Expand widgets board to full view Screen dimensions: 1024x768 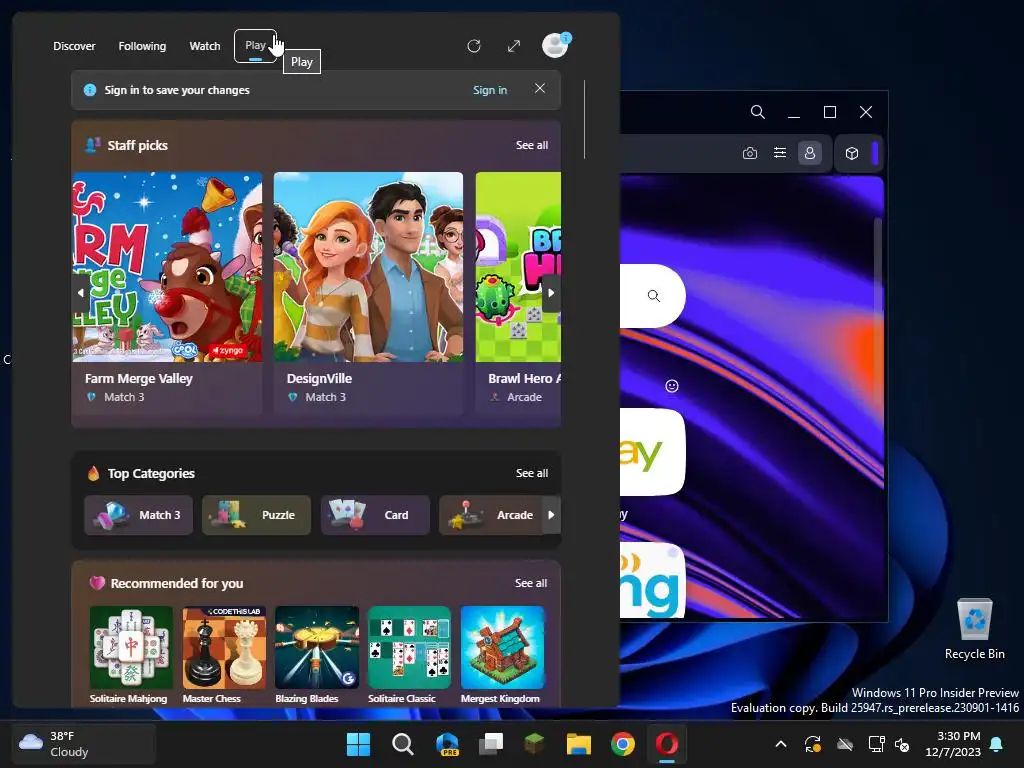point(514,46)
